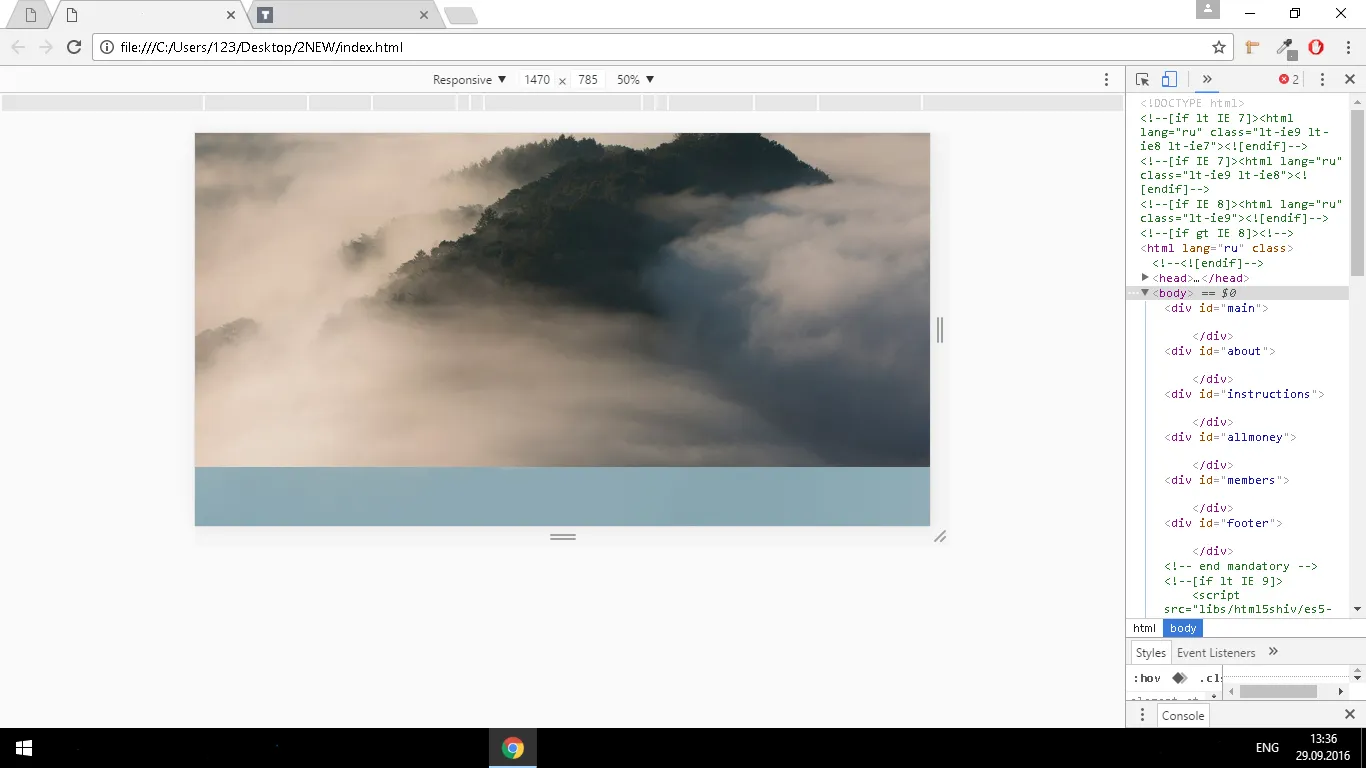Viewport: 1366px width, 768px height.
Task: Toggle the .cls class editor button
Action: pyautogui.click(x=1211, y=678)
